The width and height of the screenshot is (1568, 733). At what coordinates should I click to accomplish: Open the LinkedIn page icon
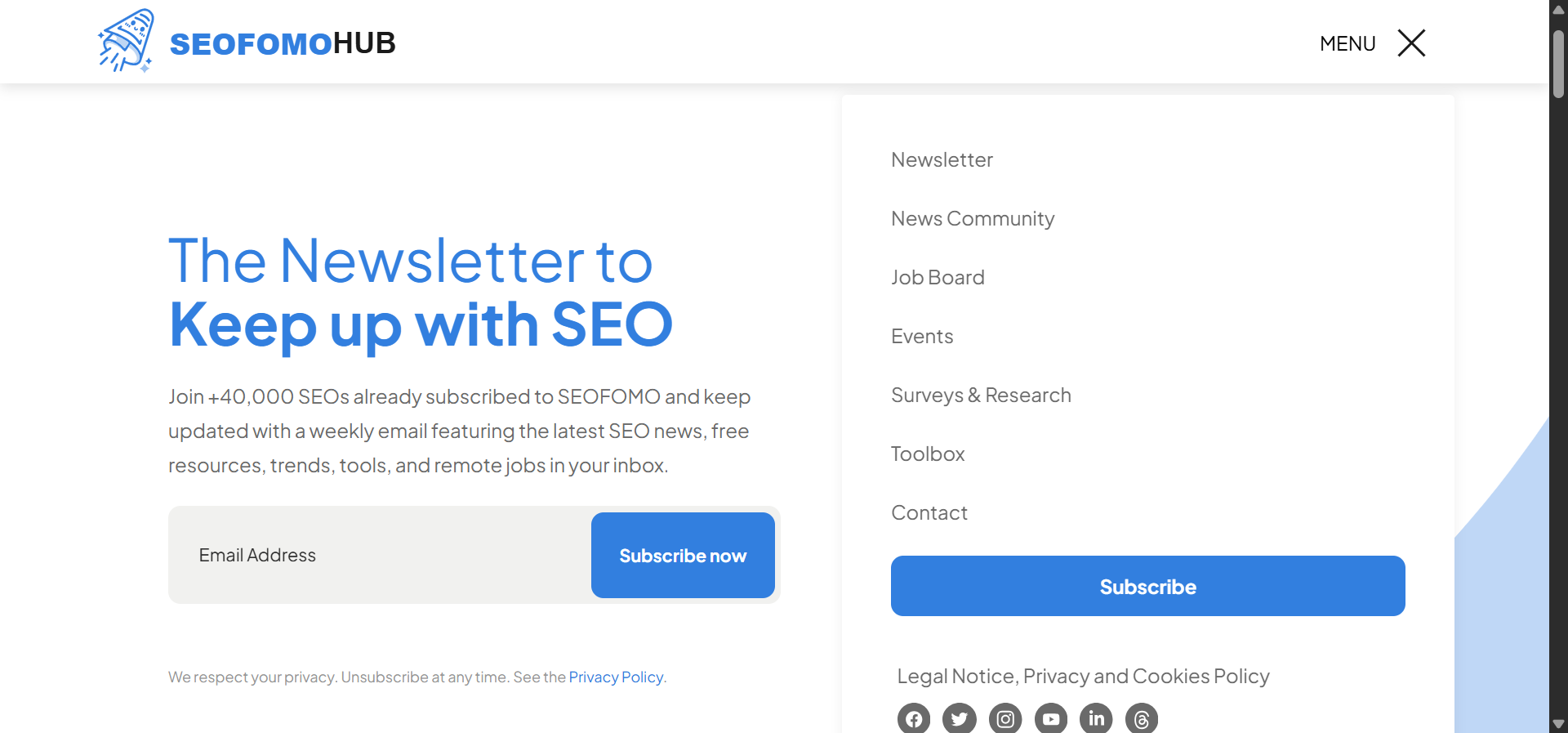pyautogui.click(x=1096, y=719)
